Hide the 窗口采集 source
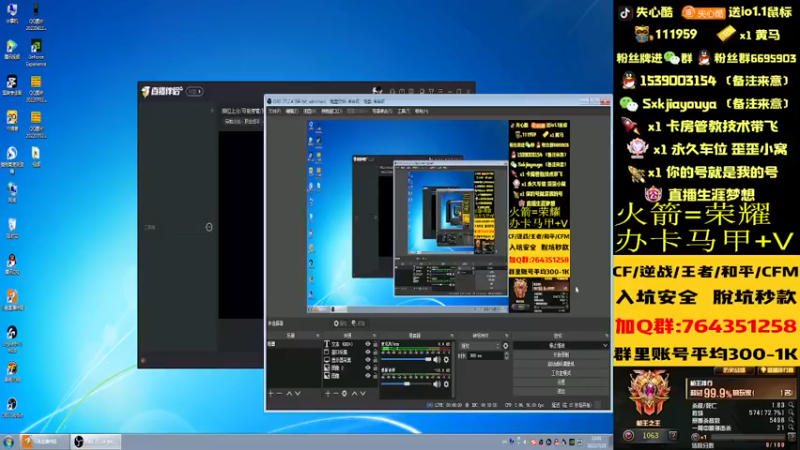The width and height of the screenshot is (800, 450). coord(367,352)
